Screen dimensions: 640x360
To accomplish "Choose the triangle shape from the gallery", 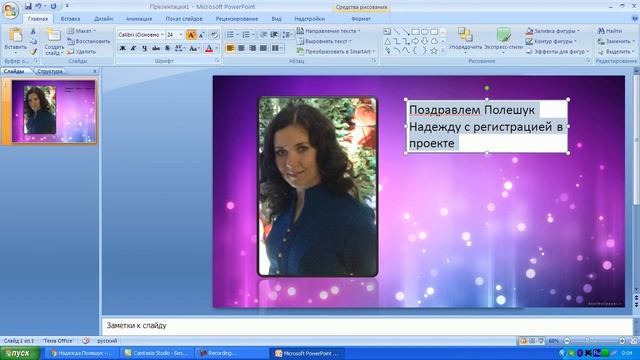I will pyautogui.click(x=387, y=41).
